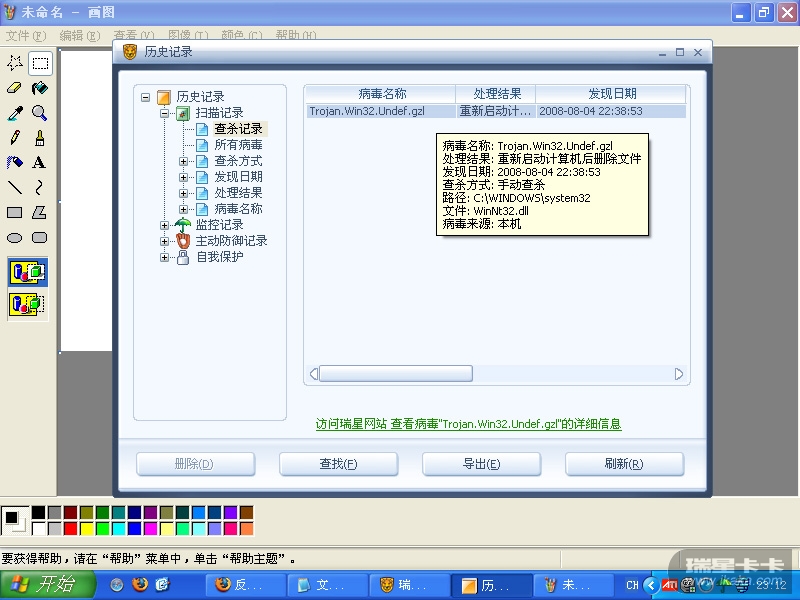Select the Free-Form Select tool in Paint
This screenshot has width=800, height=600.
tap(15, 63)
